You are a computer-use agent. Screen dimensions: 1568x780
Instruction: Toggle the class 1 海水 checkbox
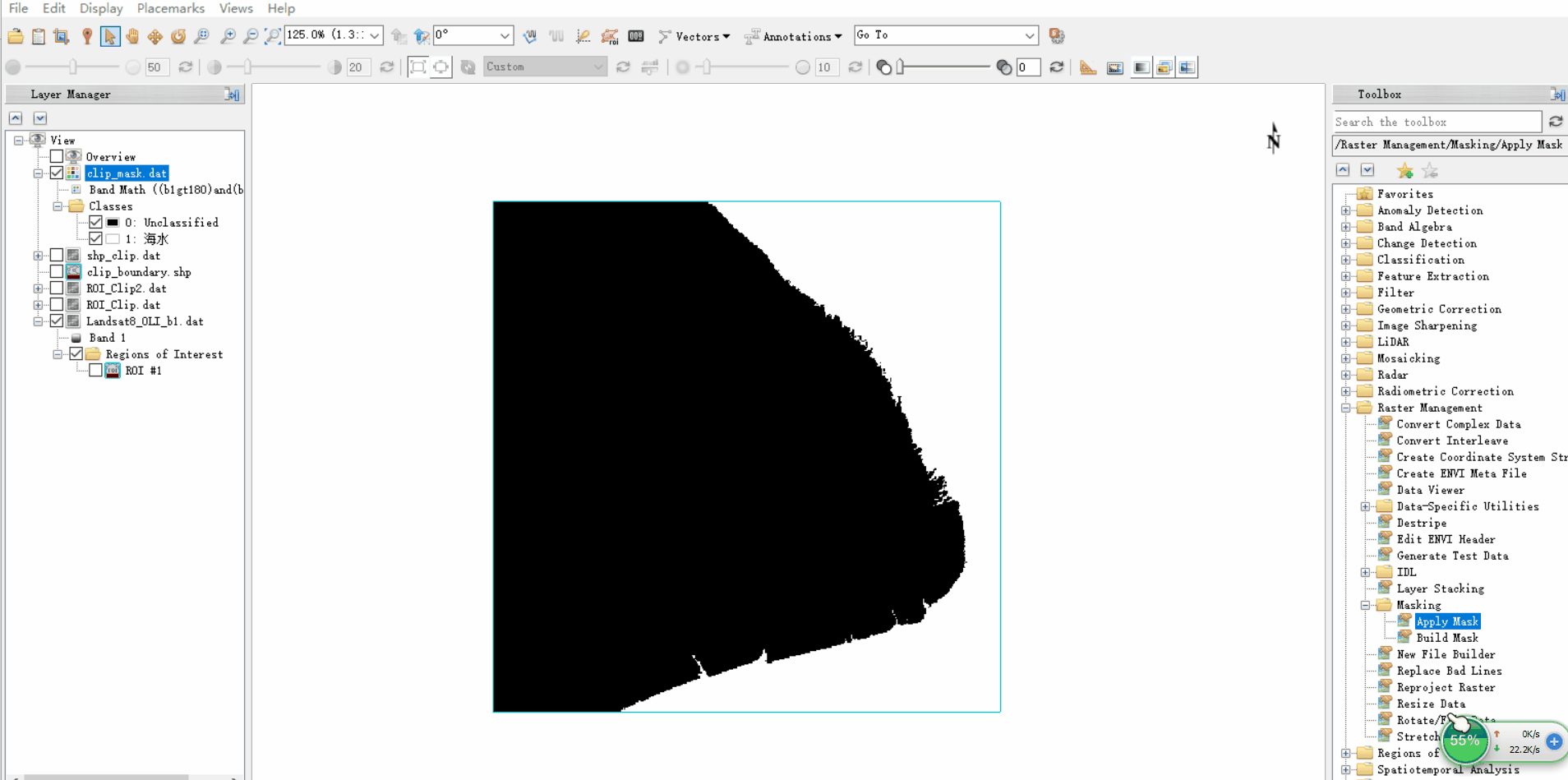click(96, 238)
